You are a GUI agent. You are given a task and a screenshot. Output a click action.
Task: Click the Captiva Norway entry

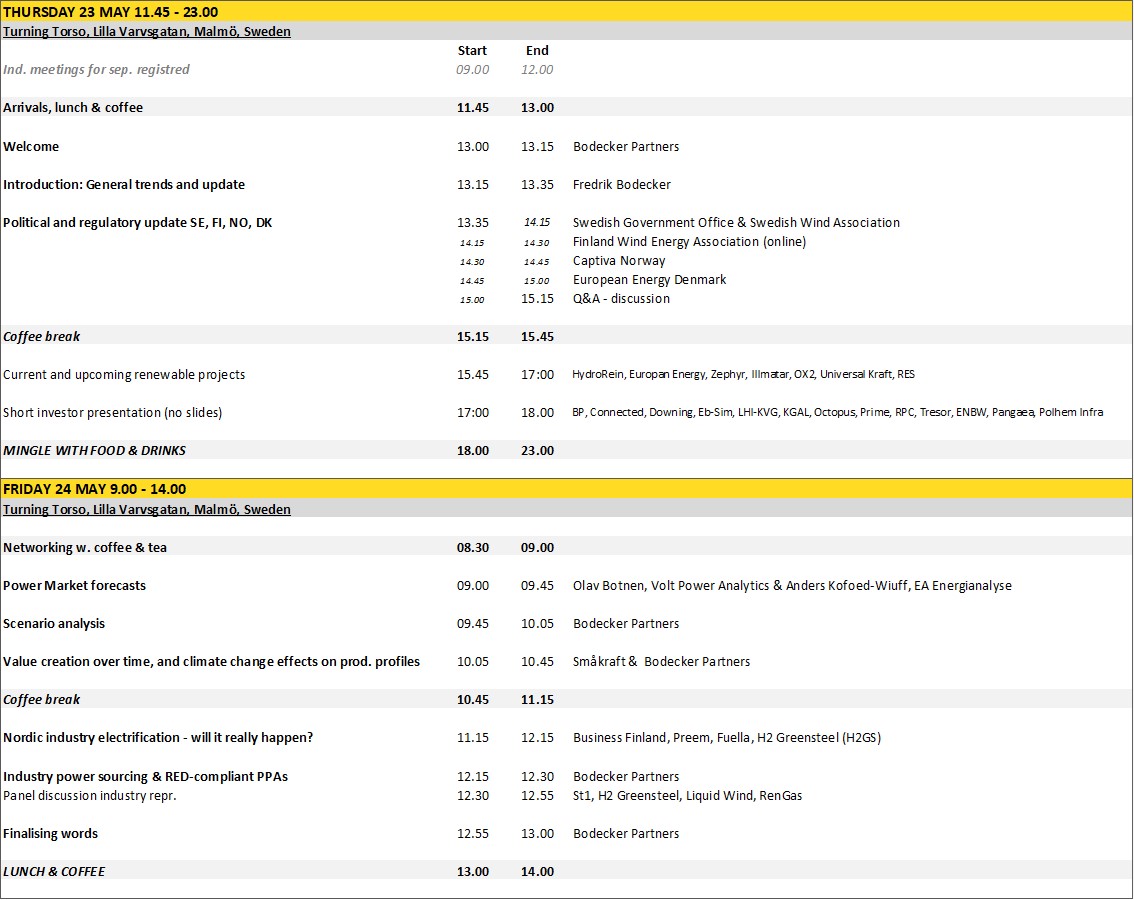click(x=619, y=260)
